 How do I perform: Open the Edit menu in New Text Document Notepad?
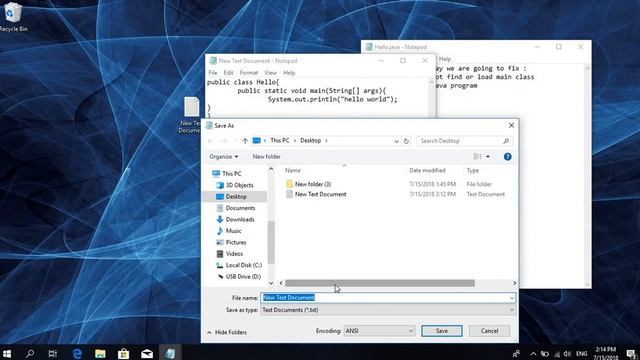tap(229, 73)
